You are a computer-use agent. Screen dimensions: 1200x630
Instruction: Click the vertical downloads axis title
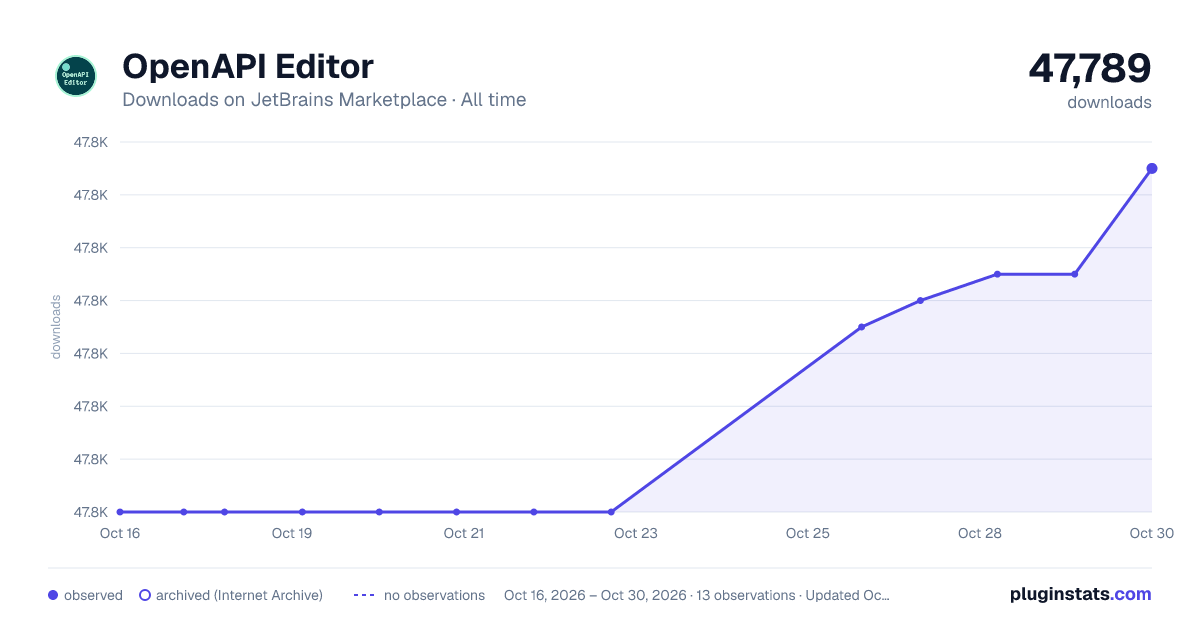click(56, 326)
